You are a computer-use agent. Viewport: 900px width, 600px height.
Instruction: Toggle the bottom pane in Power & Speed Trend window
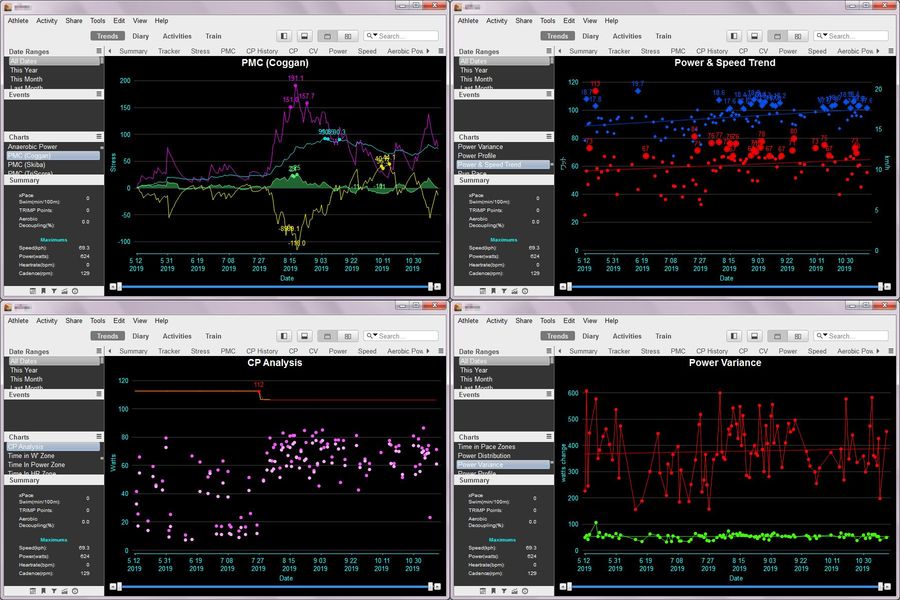coord(754,36)
